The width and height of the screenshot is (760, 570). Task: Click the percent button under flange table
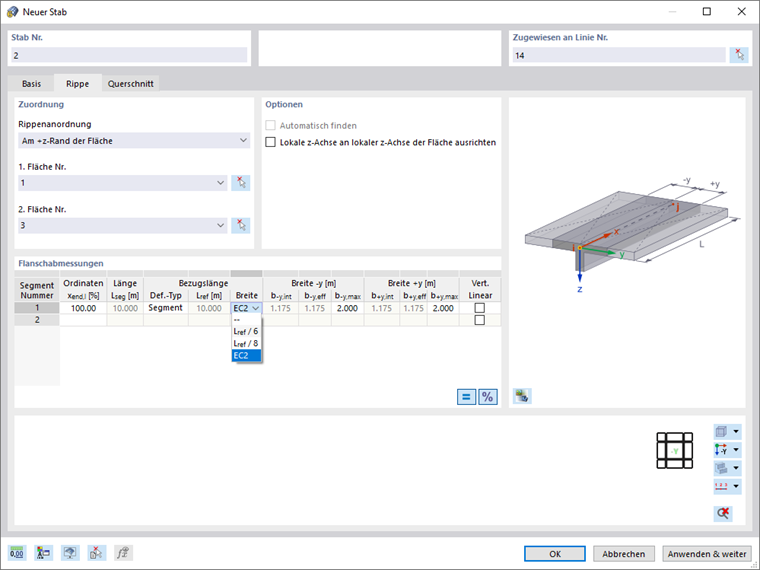pyautogui.click(x=488, y=397)
